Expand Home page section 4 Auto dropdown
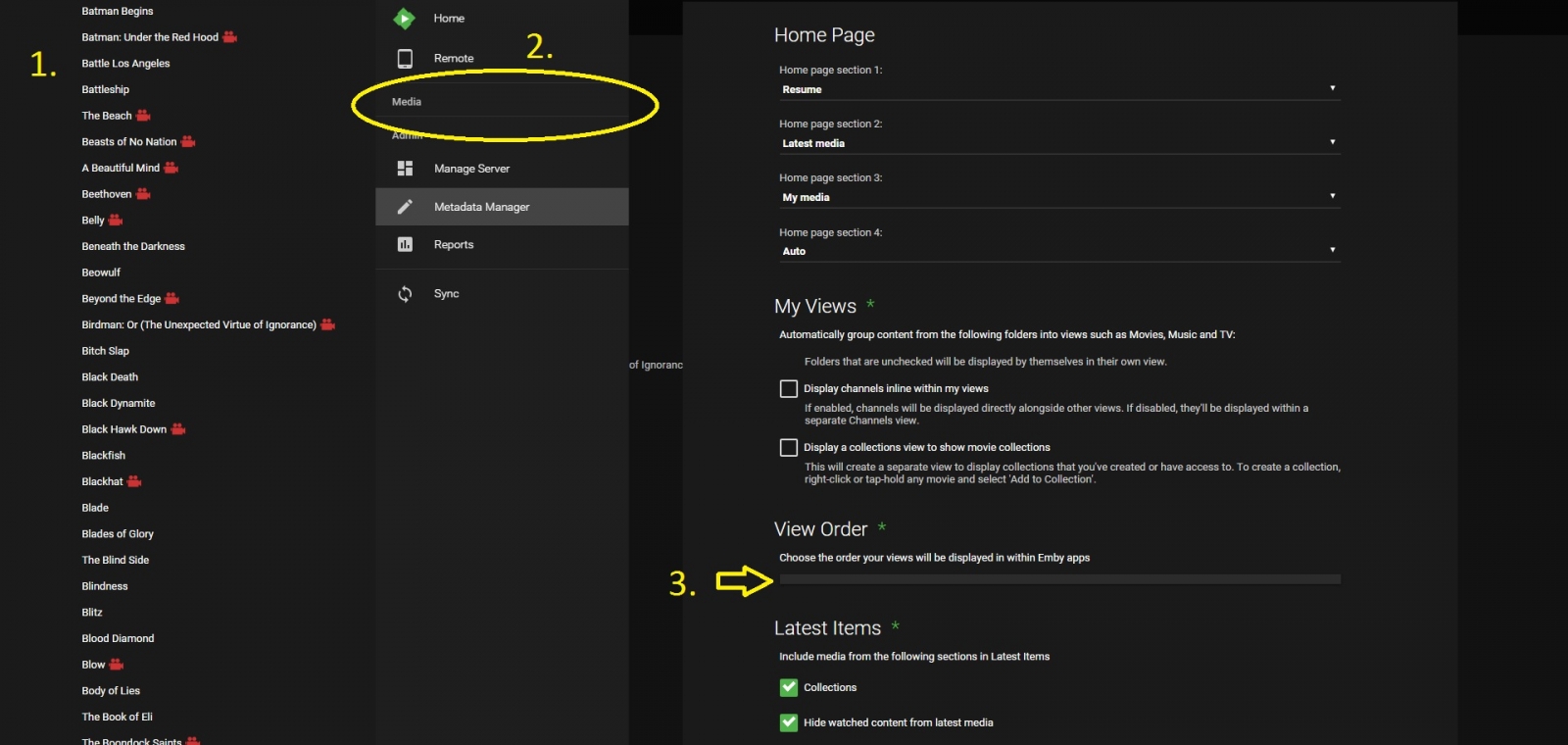 (1058, 251)
